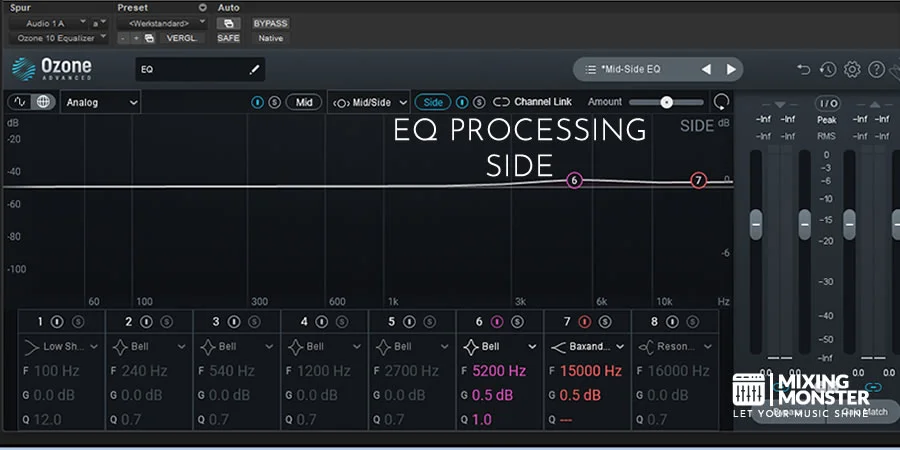The image size is (900, 450).
Task: Click the I/O button above the meters
Action: click(828, 104)
